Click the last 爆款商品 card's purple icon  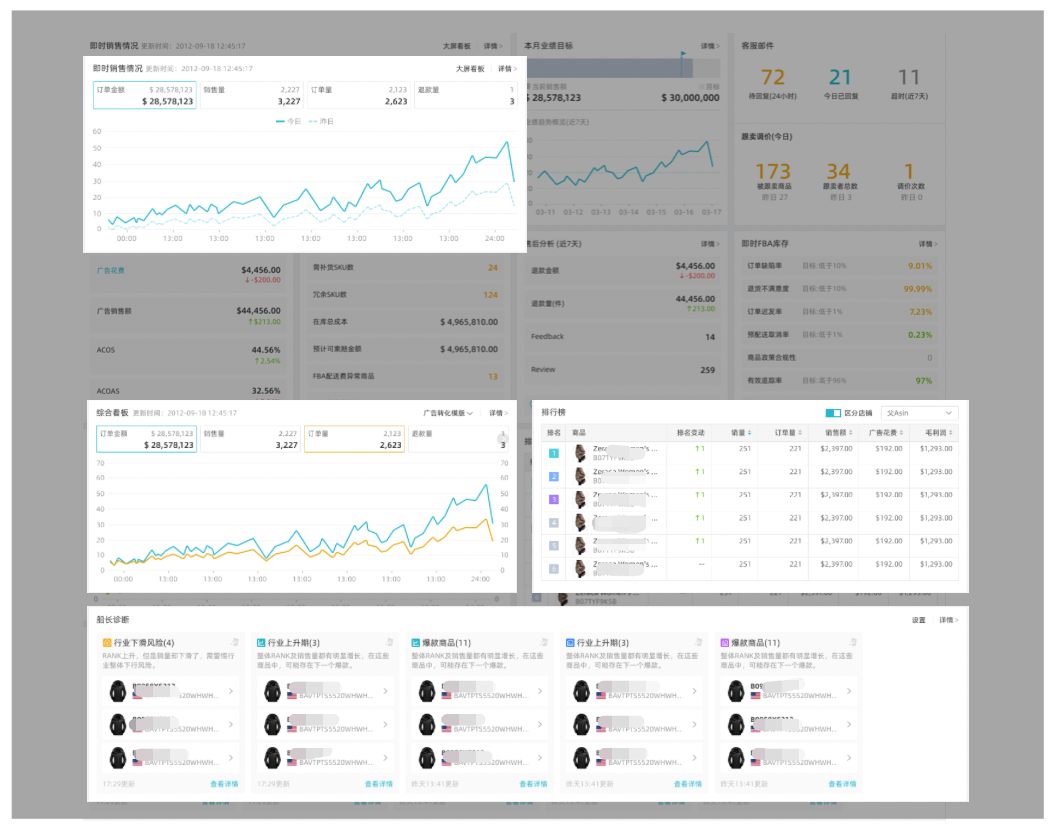724,643
